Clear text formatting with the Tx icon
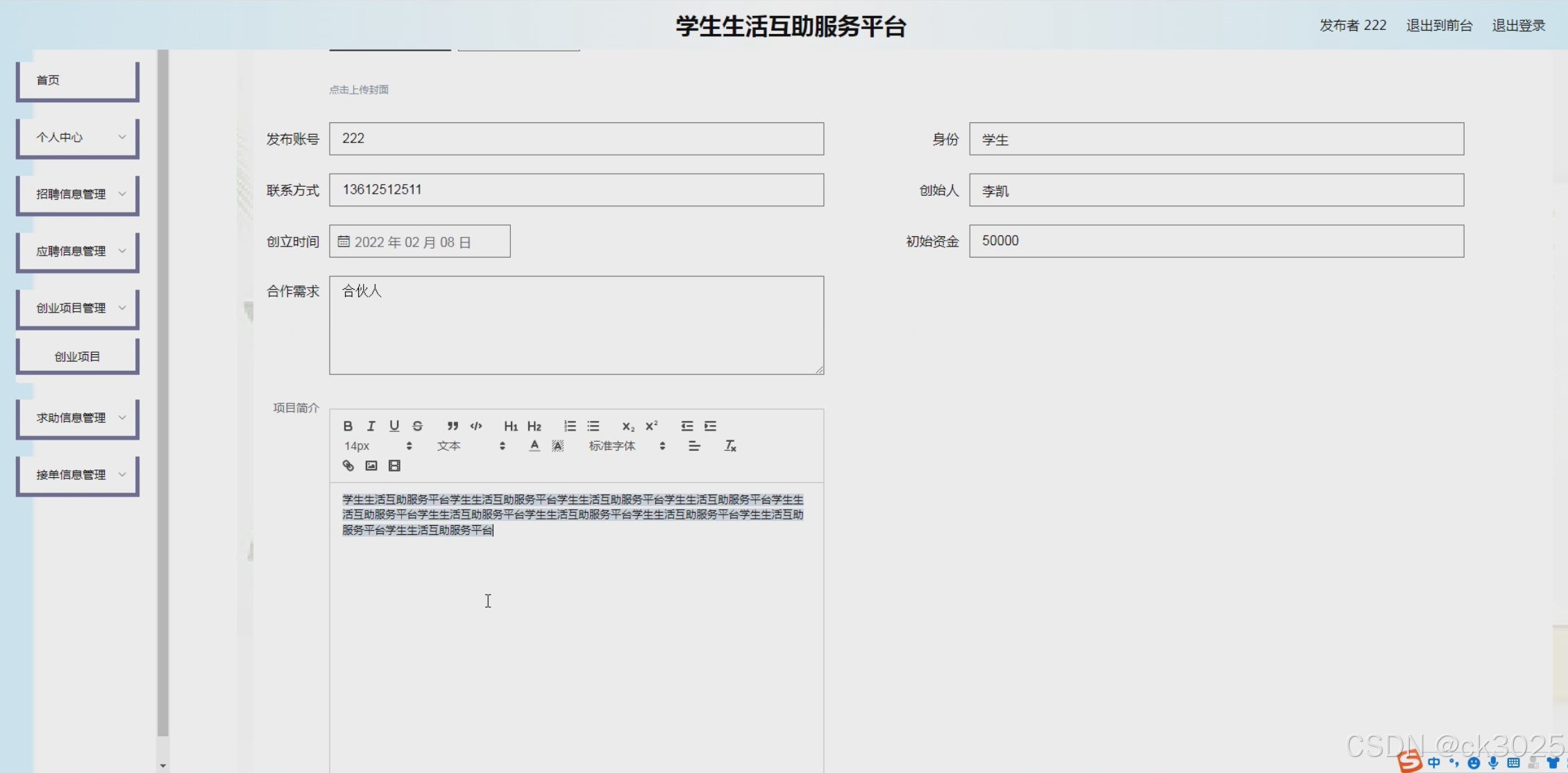The width and height of the screenshot is (1568, 773). click(730, 446)
